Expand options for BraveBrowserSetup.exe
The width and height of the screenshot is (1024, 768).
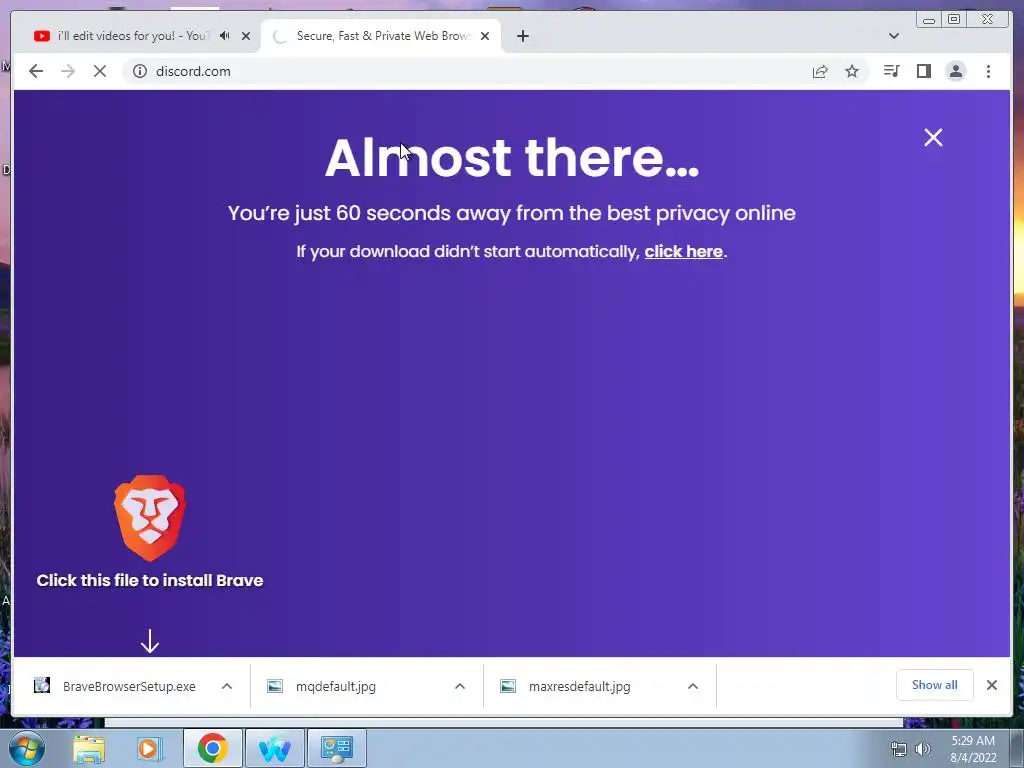(x=227, y=686)
